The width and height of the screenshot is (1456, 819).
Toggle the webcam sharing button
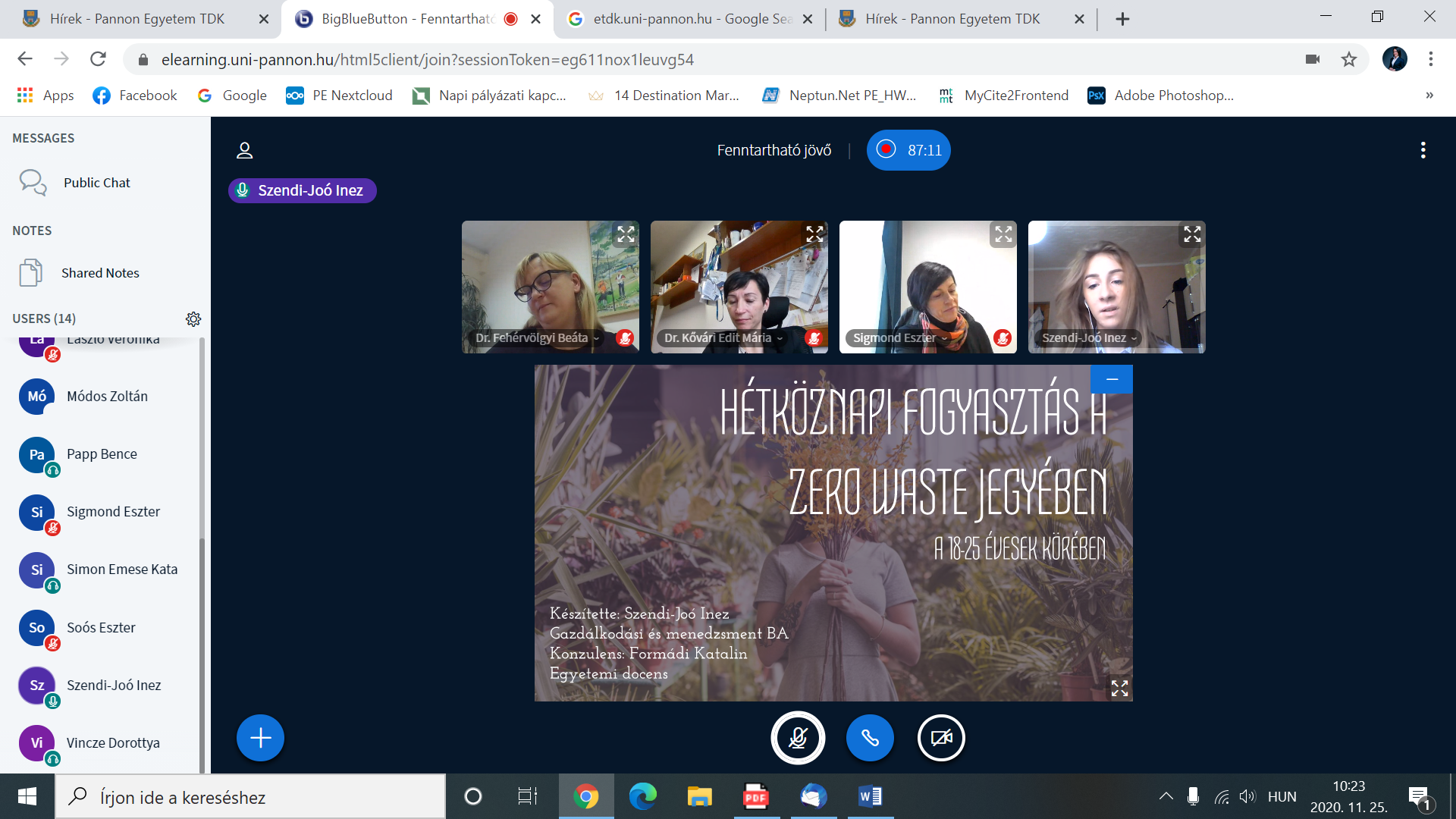click(941, 738)
